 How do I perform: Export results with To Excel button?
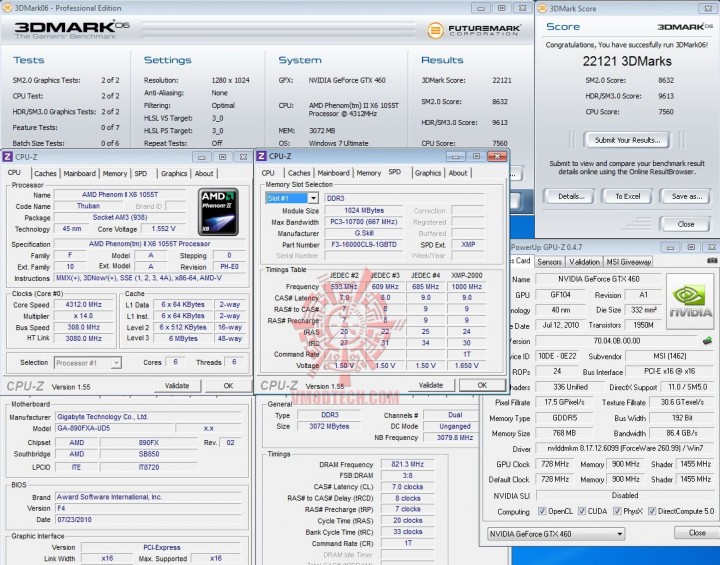pyautogui.click(x=627, y=196)
